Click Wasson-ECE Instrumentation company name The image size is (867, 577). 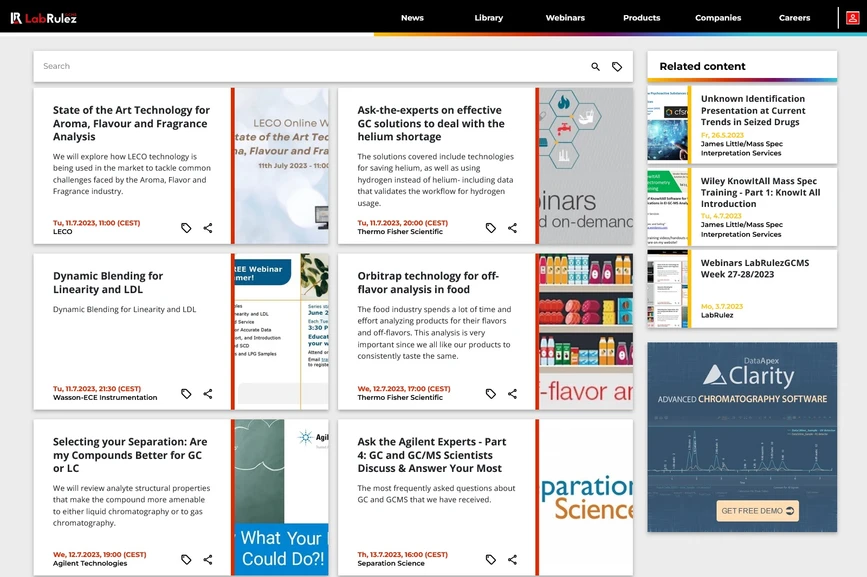pyautogui.click(x=105, y=397)
